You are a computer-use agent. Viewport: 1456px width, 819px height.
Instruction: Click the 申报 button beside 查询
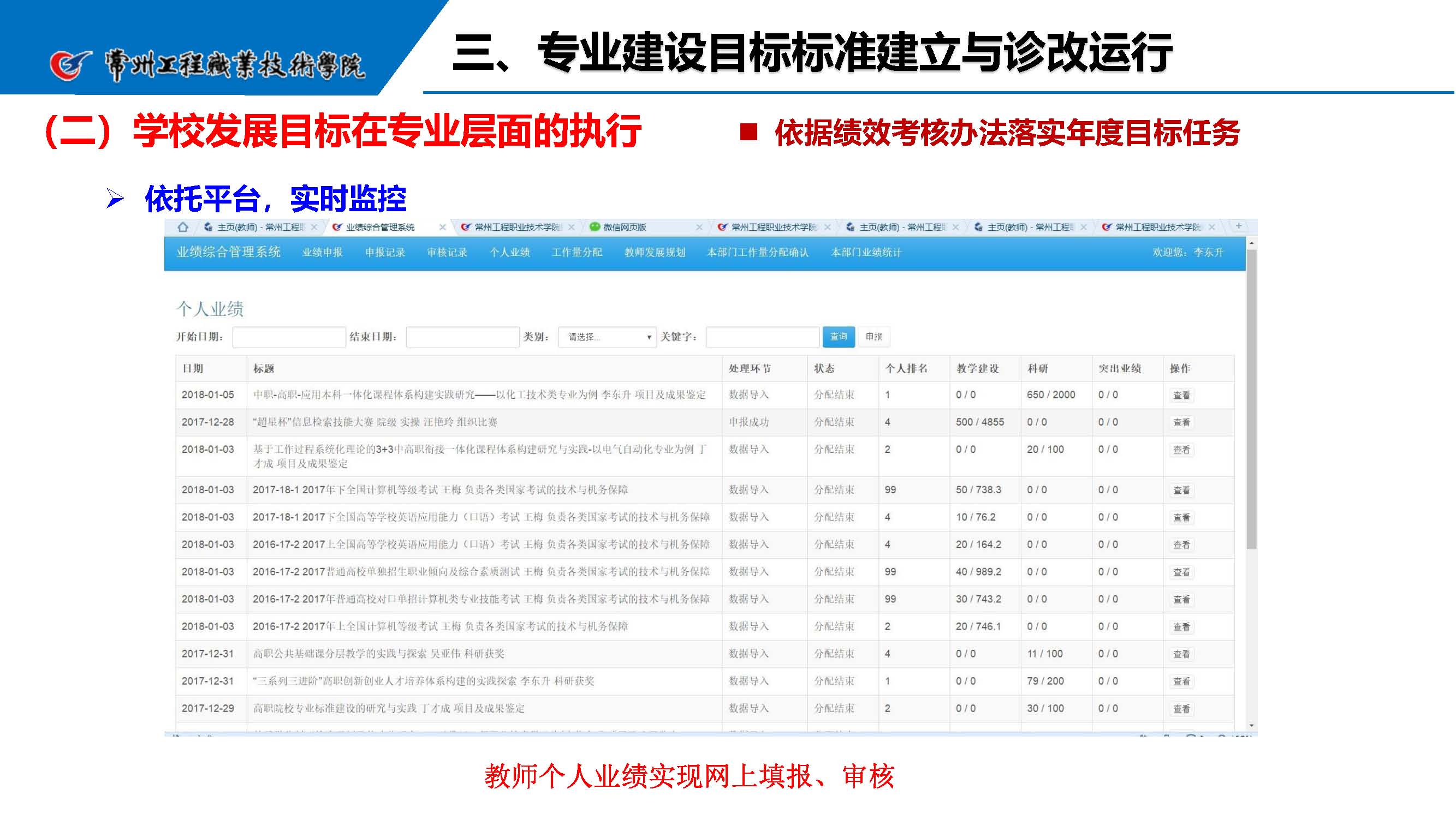874,337
